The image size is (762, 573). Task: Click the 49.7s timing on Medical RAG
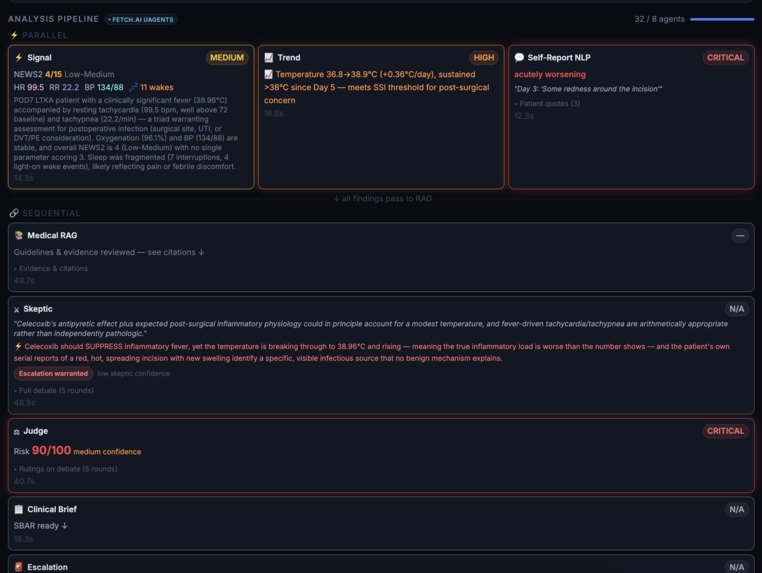tap(24, 280)
